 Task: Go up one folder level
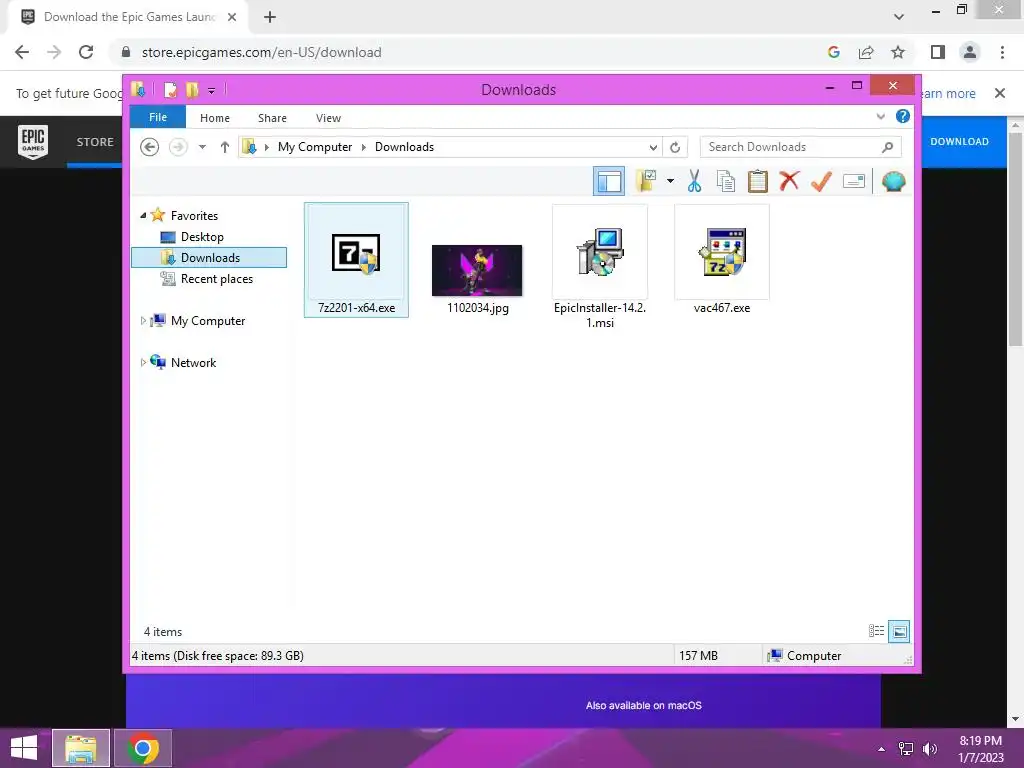[x=225, y=147]
